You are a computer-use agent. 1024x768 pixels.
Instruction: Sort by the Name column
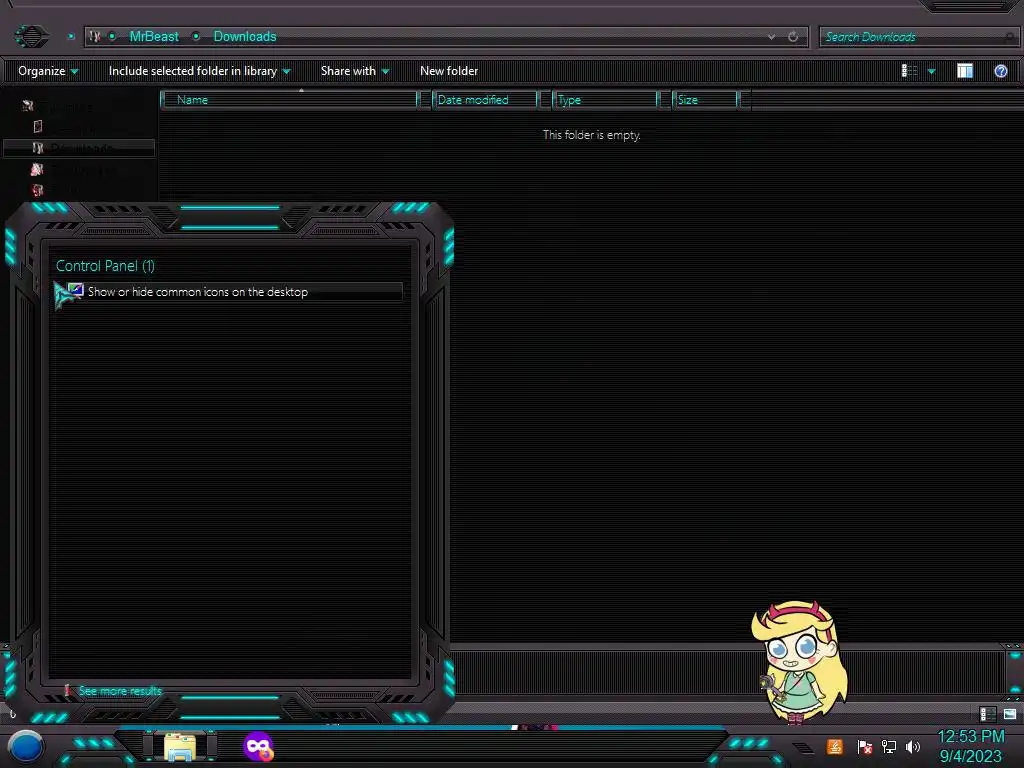pyautogui.click(x=289, y=100)
